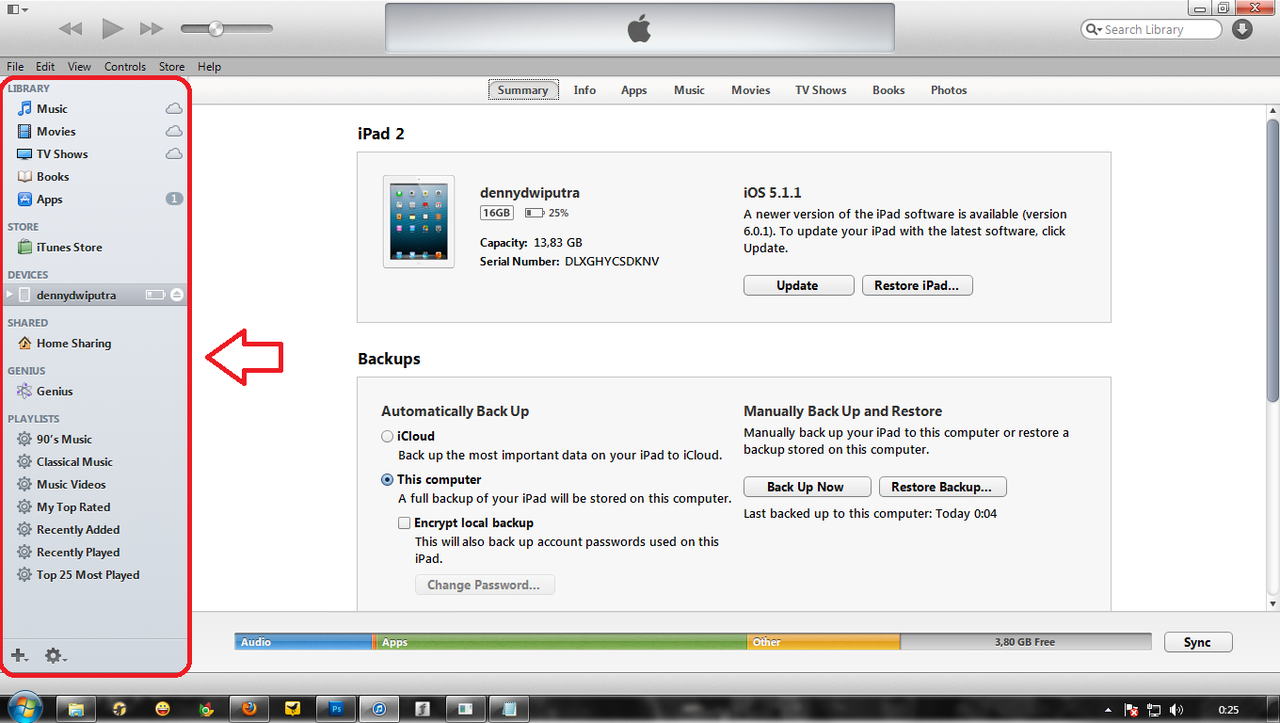Open the Music Videos smart playlist

tap(71, 485)
